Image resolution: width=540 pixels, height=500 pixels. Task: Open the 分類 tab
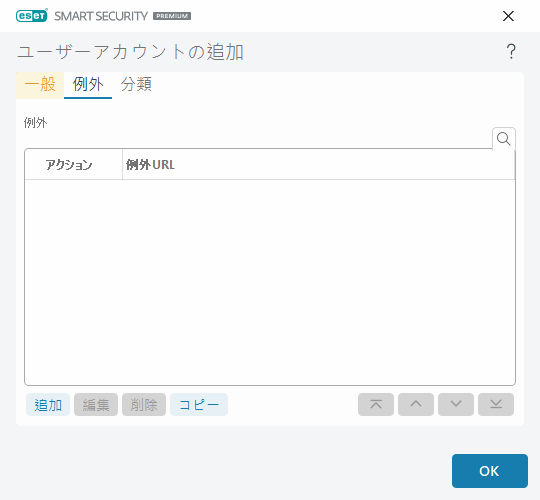click(x=136, y=85)
